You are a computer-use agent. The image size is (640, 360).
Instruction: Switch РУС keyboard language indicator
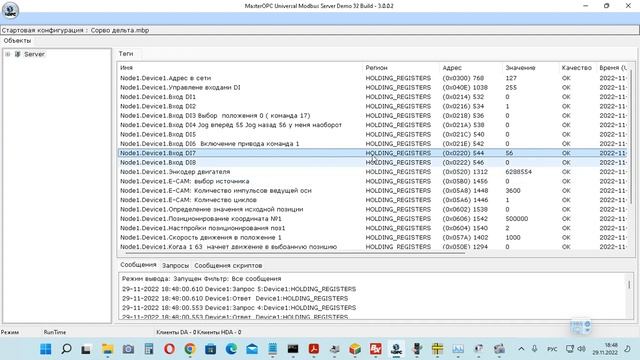(x=552, y=349)
